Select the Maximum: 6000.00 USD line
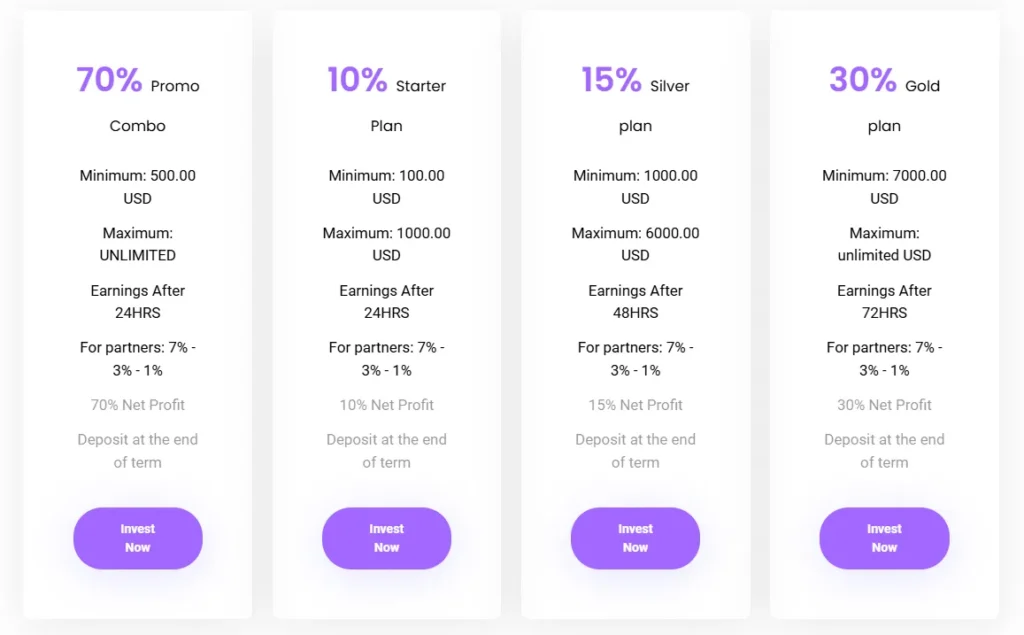 click(635, 244)
